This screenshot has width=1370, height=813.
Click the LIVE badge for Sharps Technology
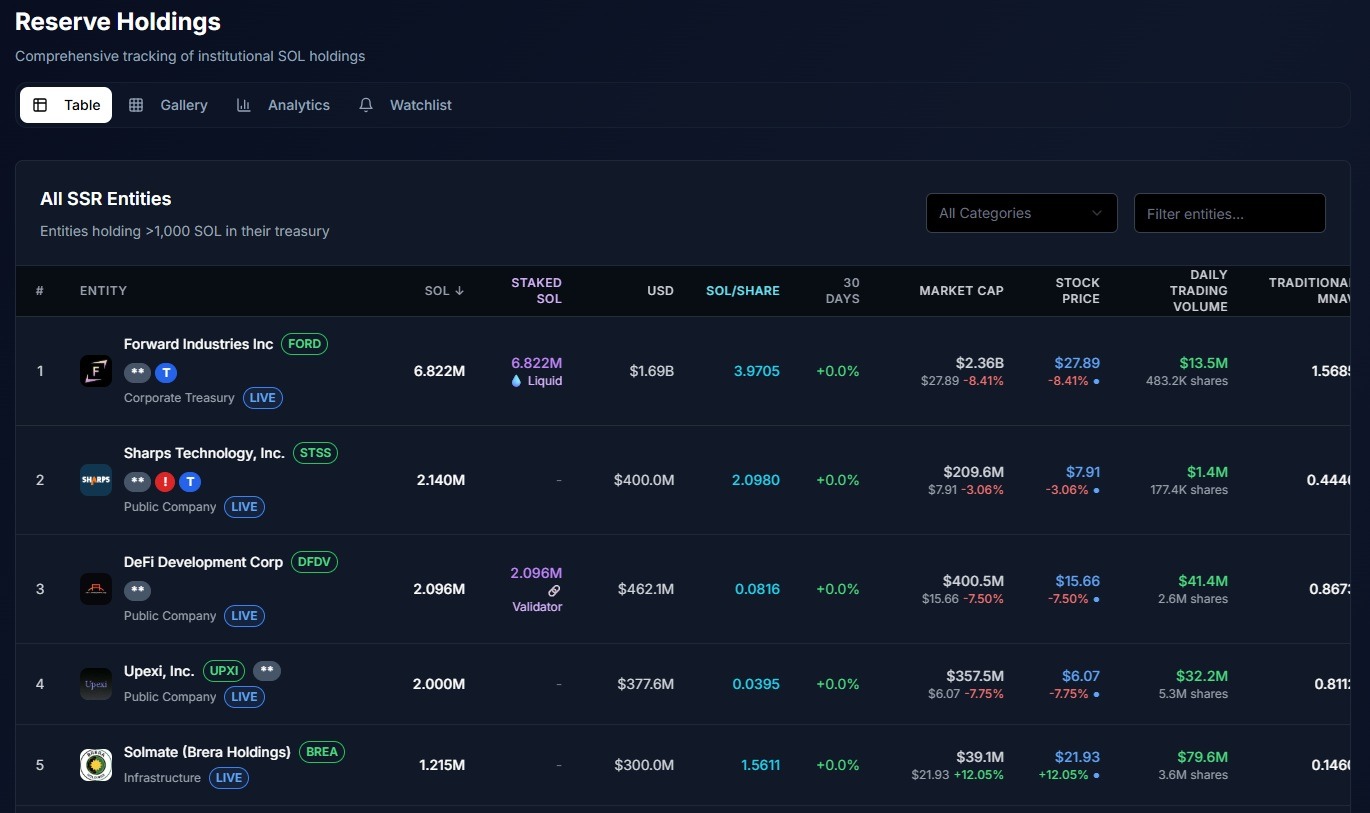244,507
